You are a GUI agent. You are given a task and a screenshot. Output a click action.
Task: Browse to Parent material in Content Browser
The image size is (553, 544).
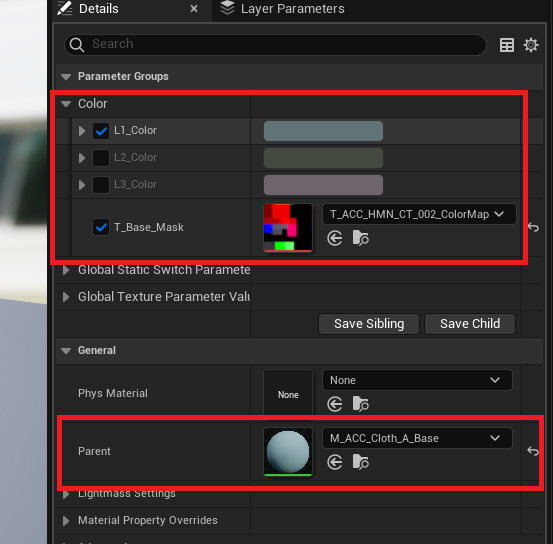tap(360, 462)
